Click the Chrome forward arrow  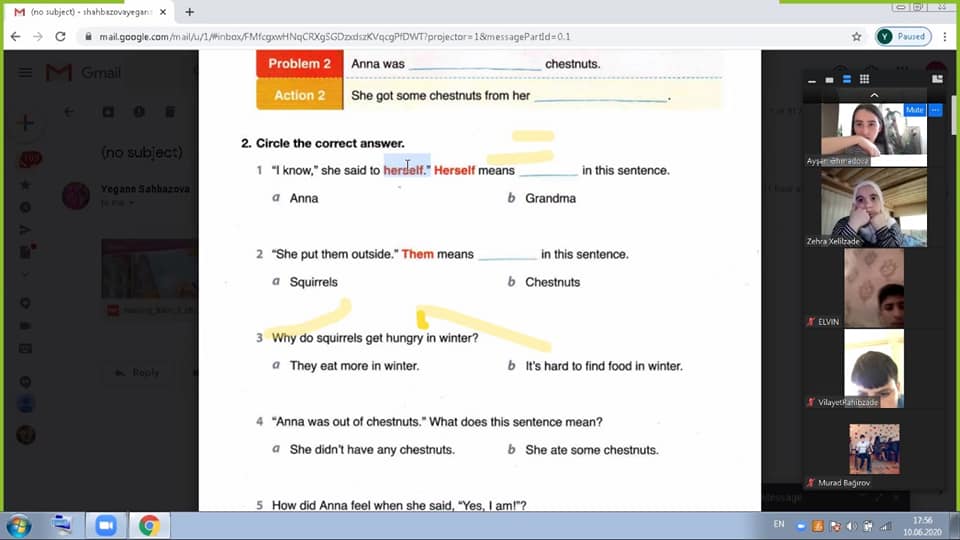pyautogui.click(x=38, y=37)
